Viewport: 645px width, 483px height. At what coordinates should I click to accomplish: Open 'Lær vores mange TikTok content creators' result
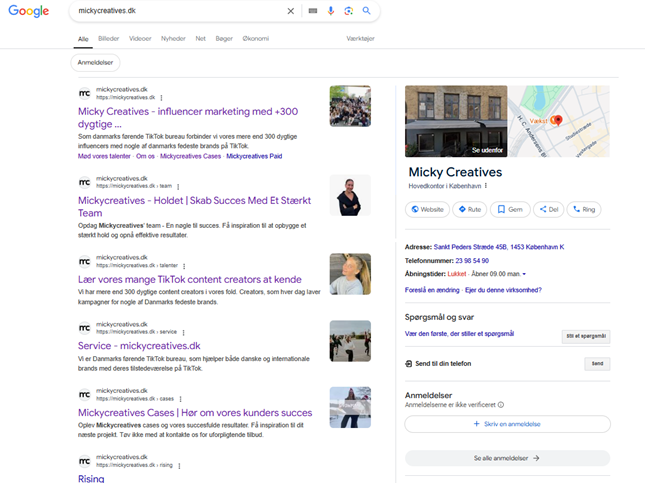point(190,280)
